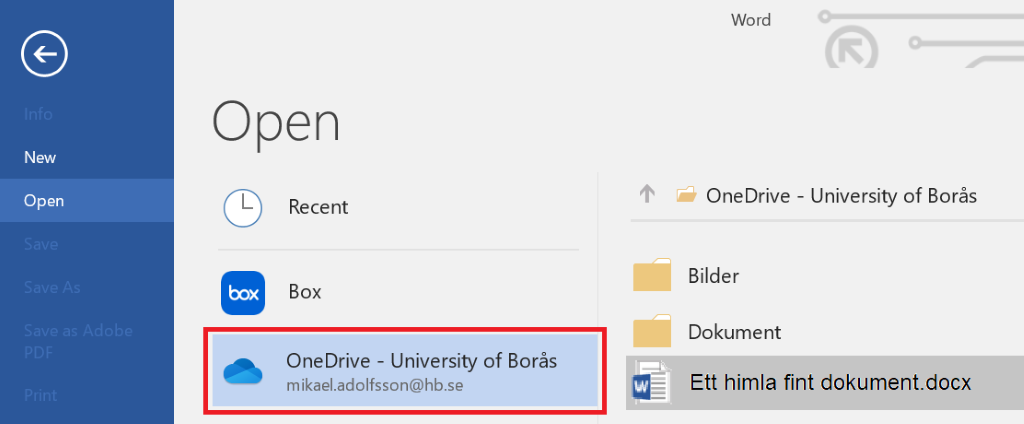Viewport: 1024px width, 424px height.
Task: Click the OneDrive - University of Borås path text
Action: tap(841, 195)
